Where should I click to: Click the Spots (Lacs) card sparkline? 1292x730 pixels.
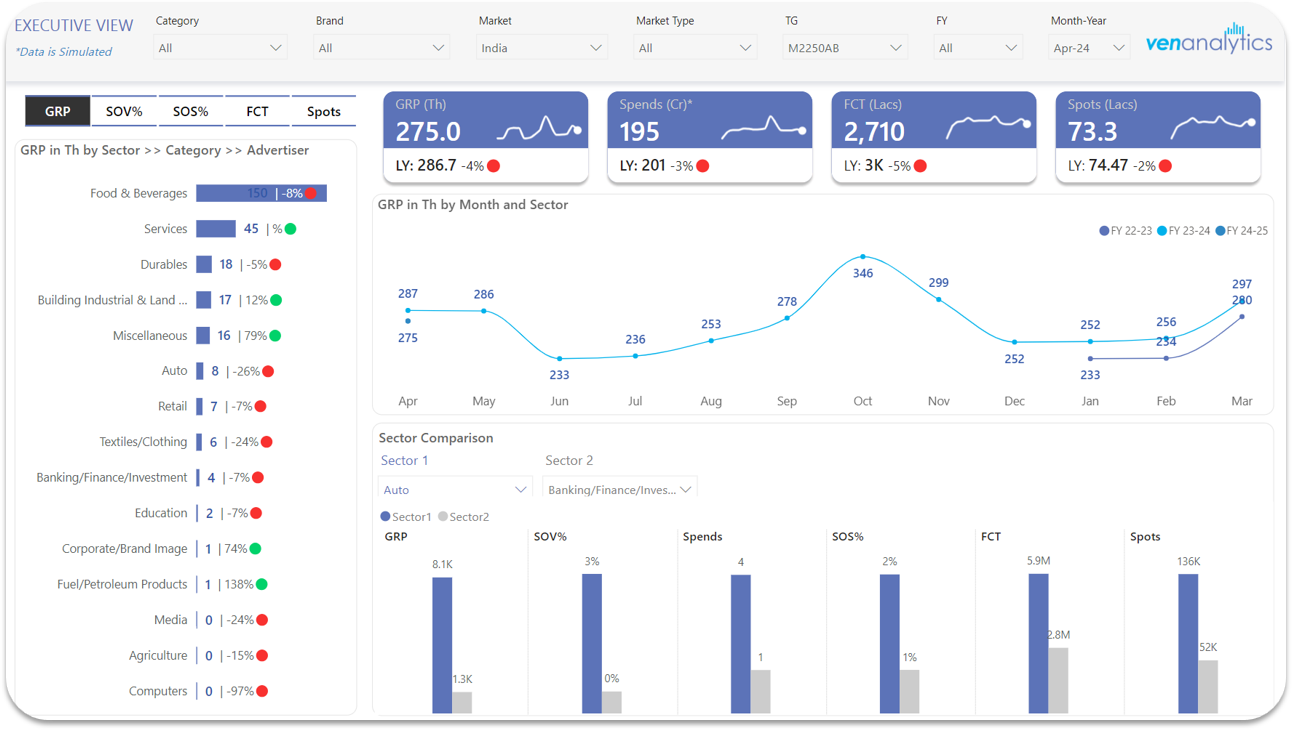1212,125
